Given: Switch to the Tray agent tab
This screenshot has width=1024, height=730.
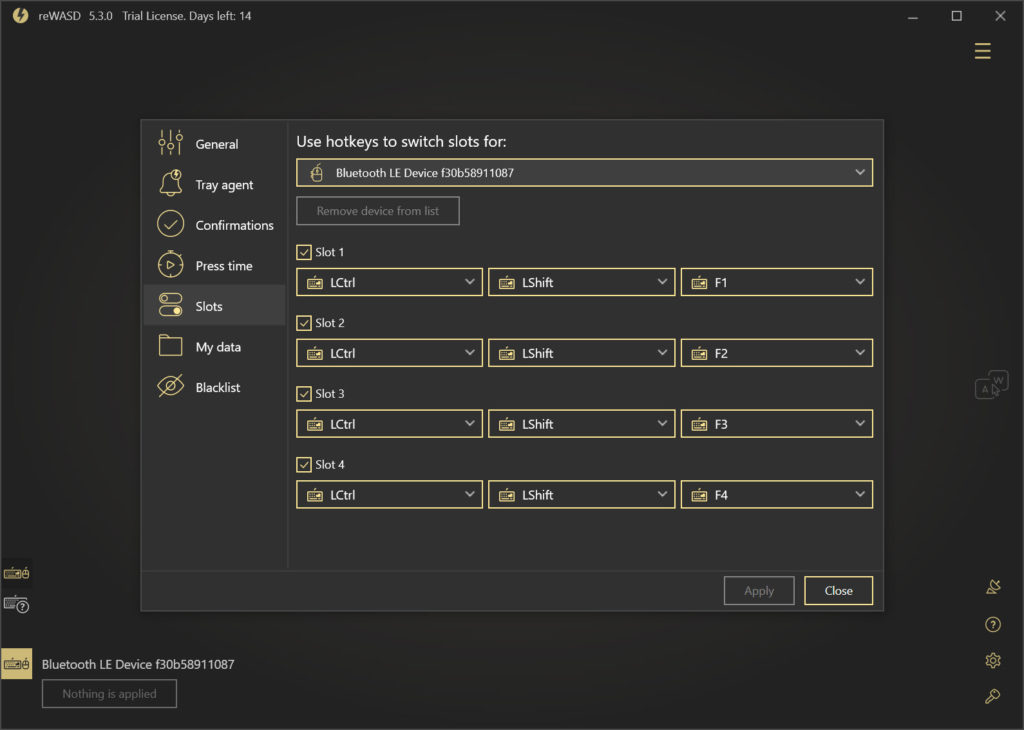Looking at the screenshot, I should tap(215, 184).
